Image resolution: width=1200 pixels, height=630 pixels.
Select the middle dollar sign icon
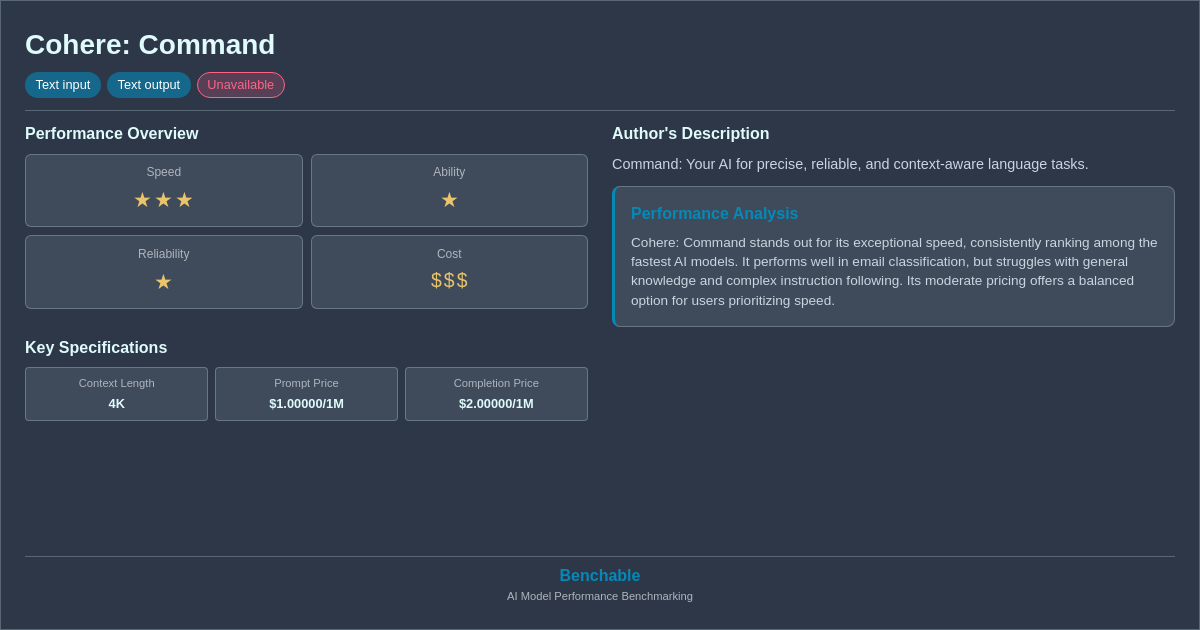(449, 281)
